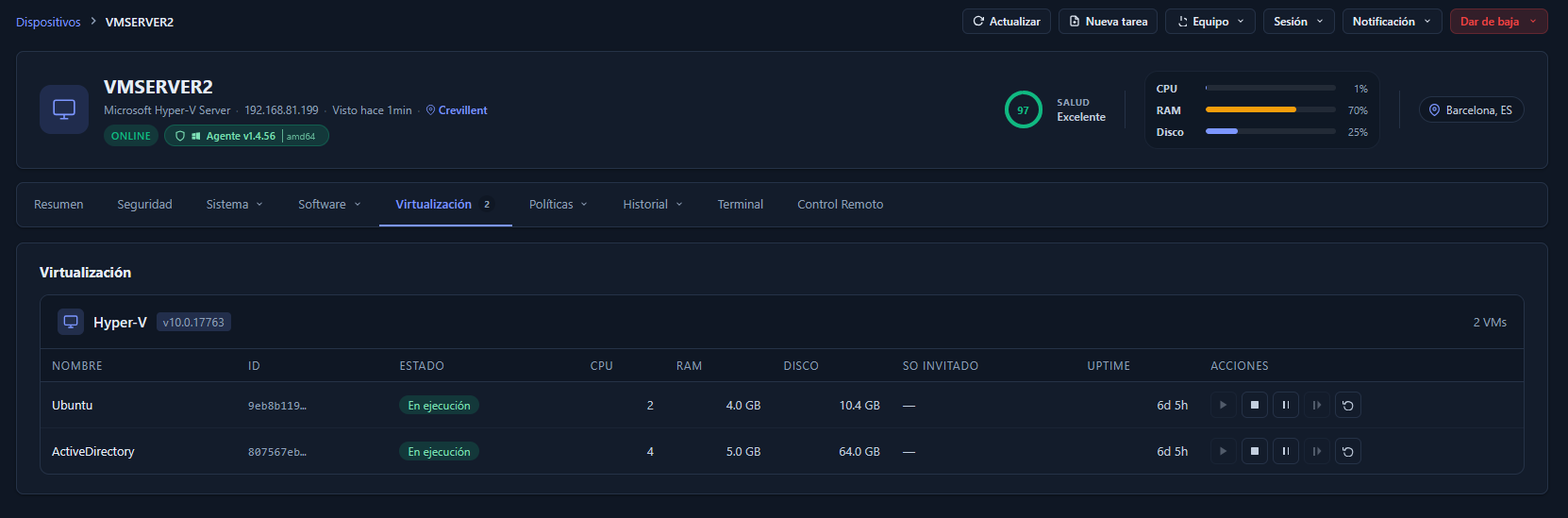Screen dimensions: 1568x518
Task: Expand the Sistema tab menu
Action: tap(234, 205)
